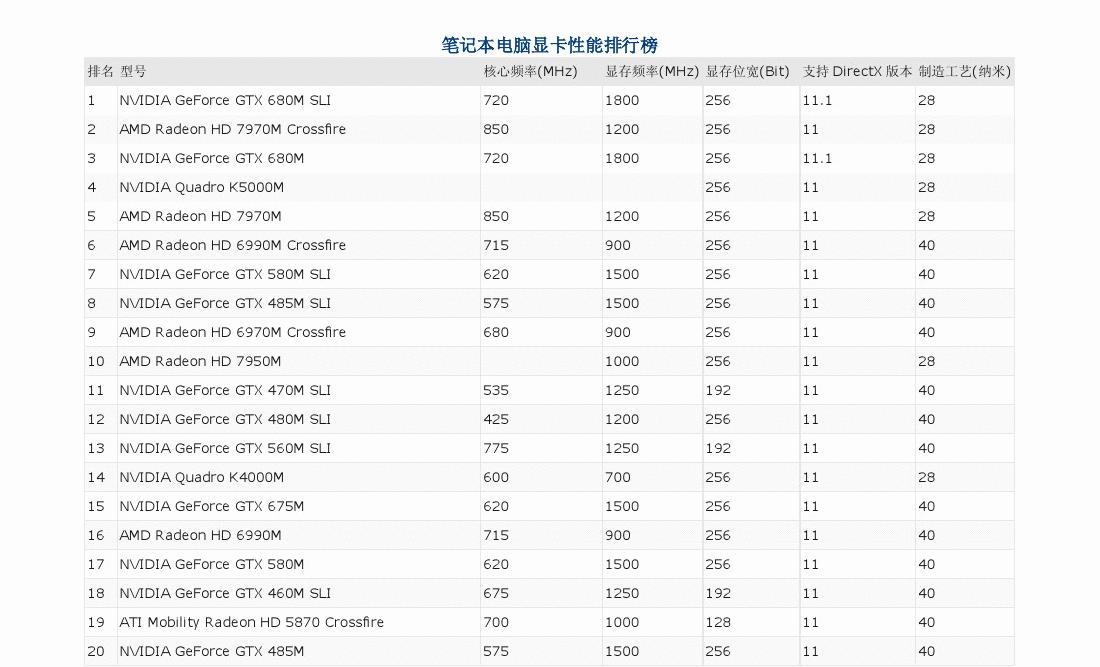Click NVIDIA GeForce GTX 580M SLI name
The width and height of the screenshot is (1100, 667).
click(224, 274)
